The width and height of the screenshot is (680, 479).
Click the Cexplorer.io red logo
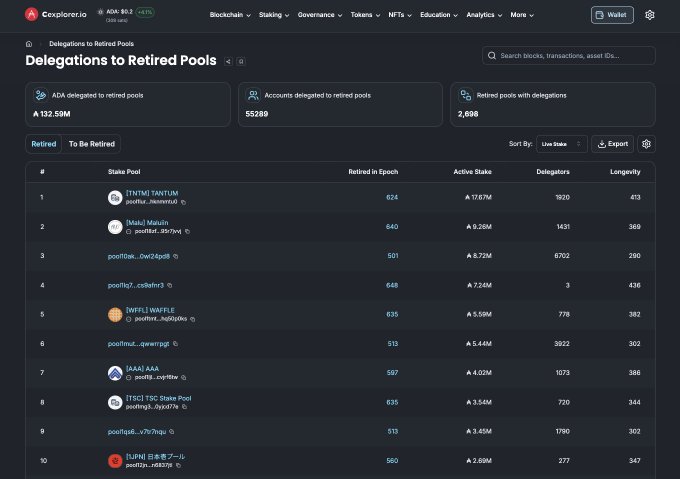tap(31, 14)
